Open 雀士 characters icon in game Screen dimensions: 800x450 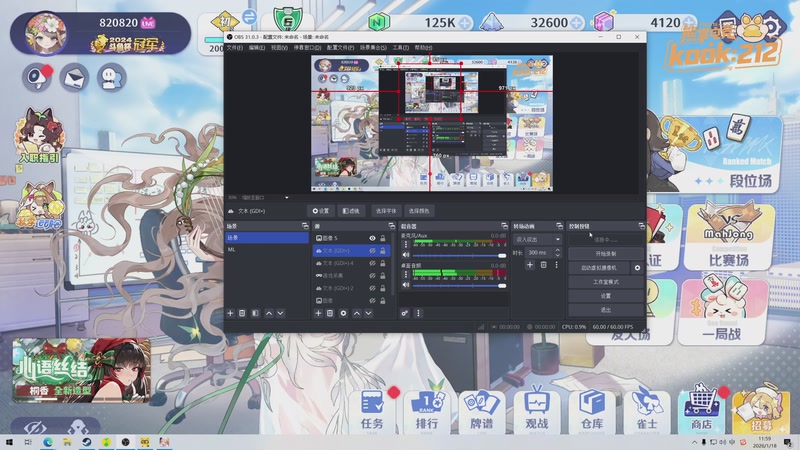[x=647, y=410]
